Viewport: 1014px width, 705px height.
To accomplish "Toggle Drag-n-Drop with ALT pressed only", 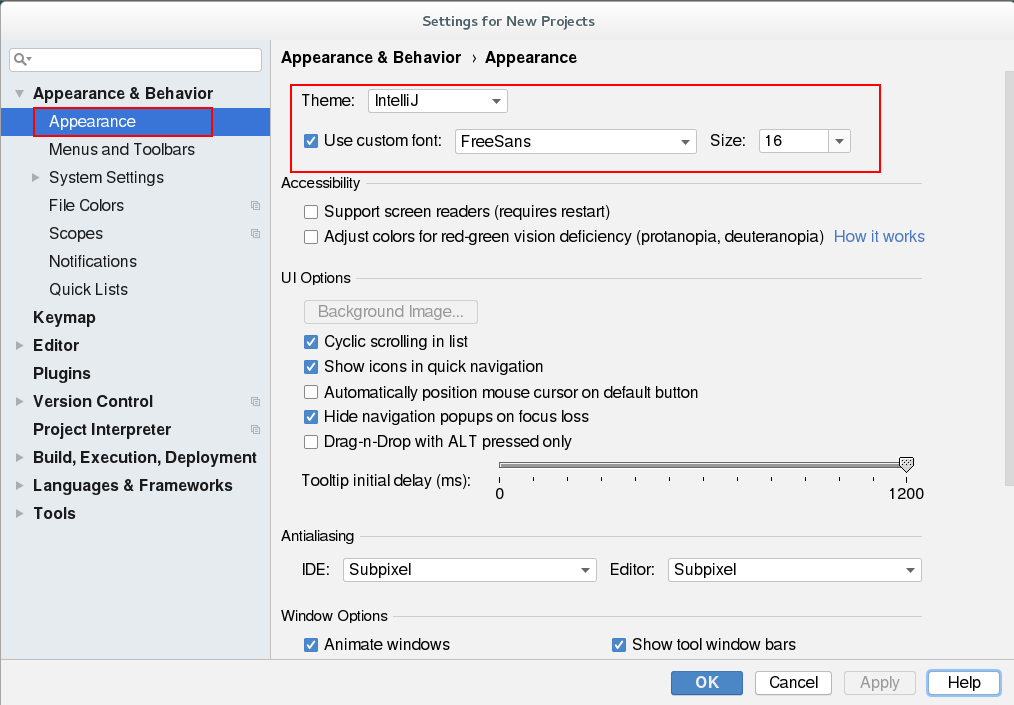I will [x=311, y=442].
